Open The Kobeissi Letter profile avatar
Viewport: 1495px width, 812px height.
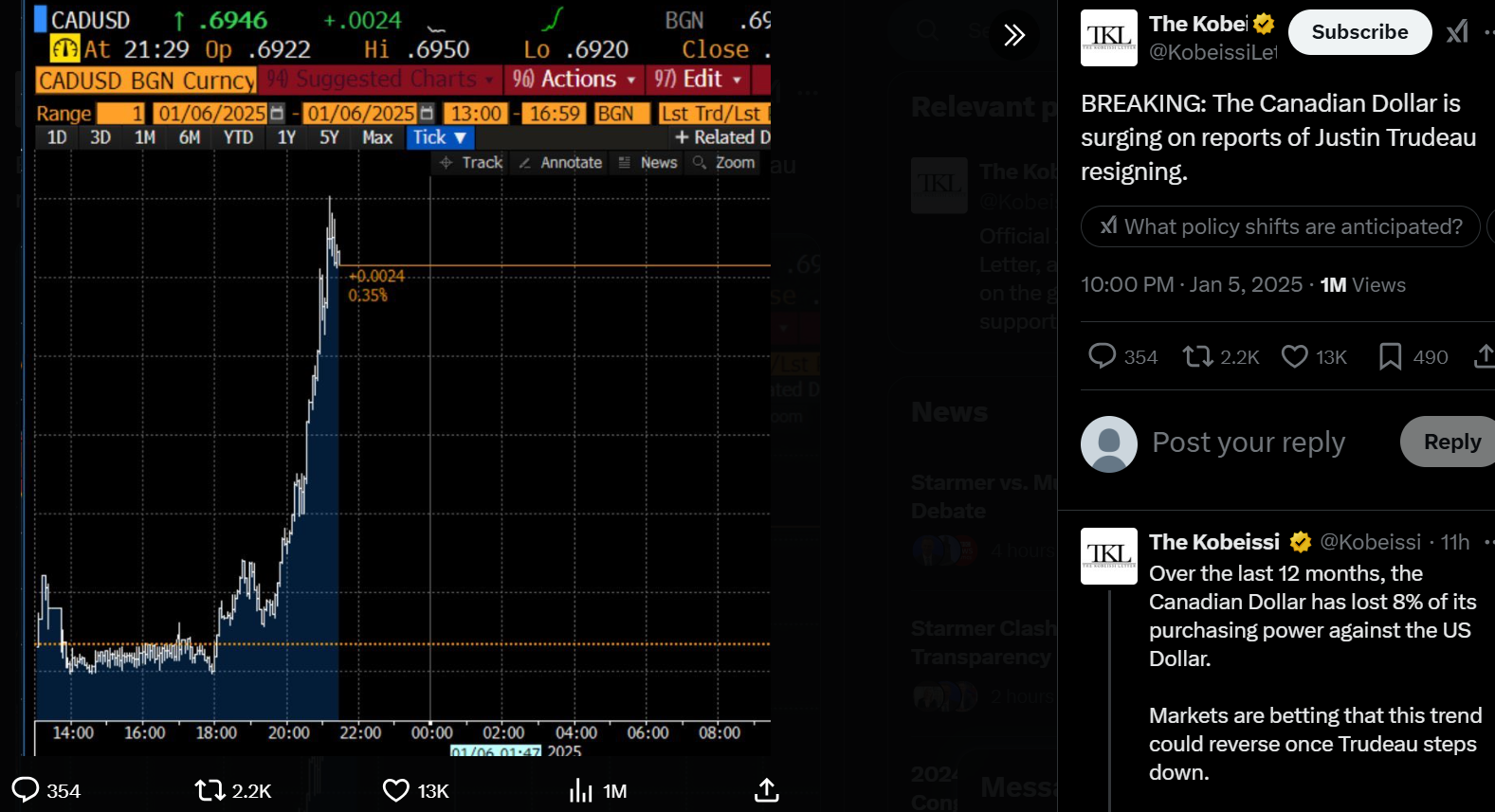click(1108, 38)
